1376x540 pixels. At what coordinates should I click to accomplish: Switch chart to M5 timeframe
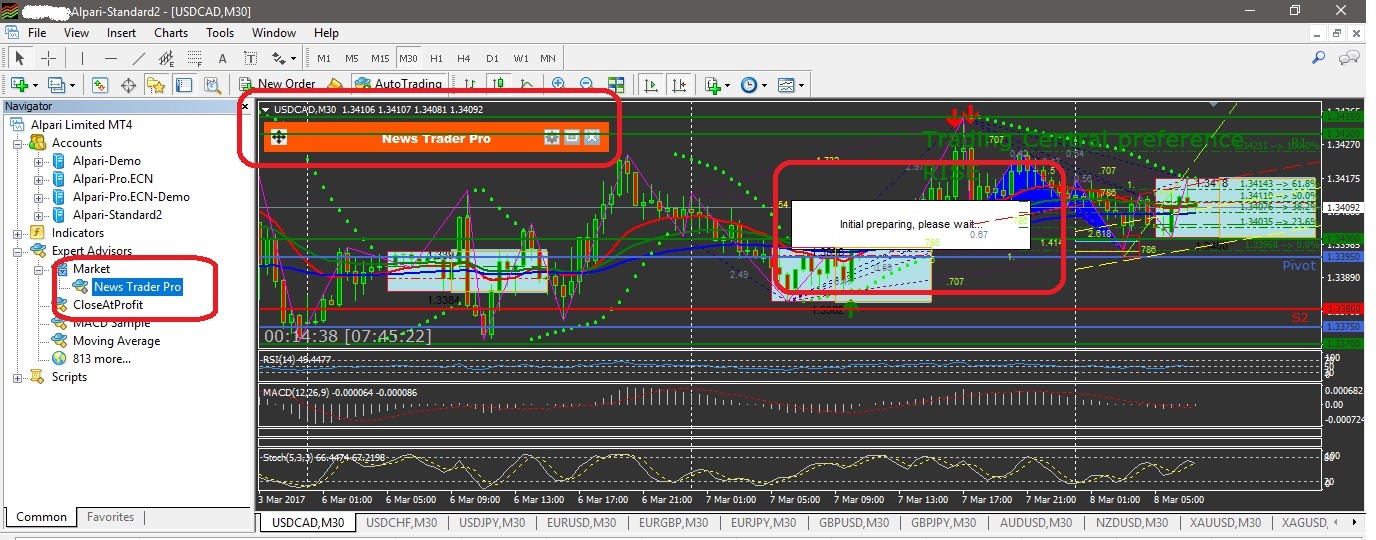pos(352,58)
